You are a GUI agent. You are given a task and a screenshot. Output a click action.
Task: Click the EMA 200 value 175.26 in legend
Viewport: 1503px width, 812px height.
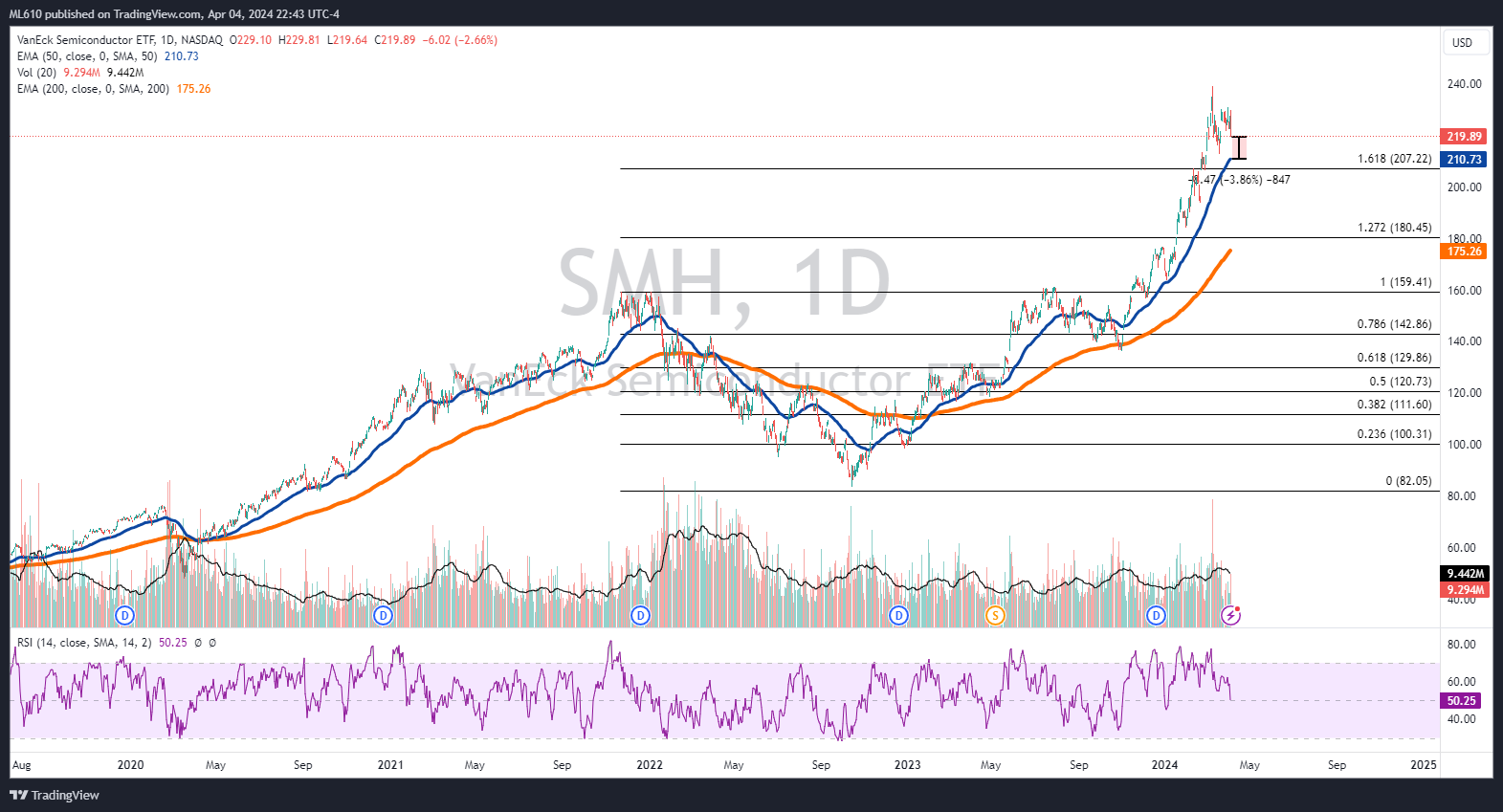click(x=193, y=89)
